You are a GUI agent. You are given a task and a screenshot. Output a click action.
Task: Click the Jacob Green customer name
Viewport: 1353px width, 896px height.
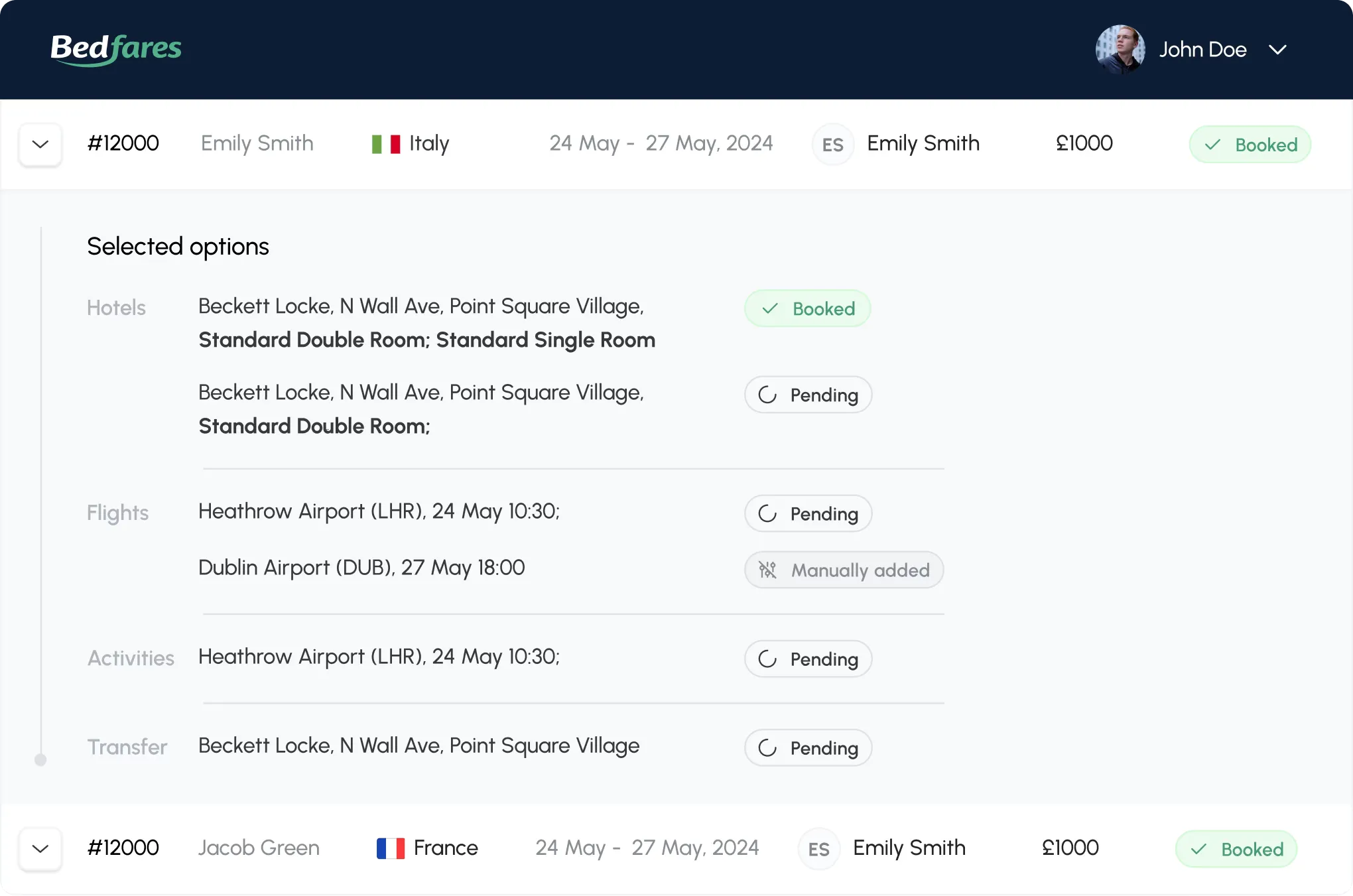point(259,848)
